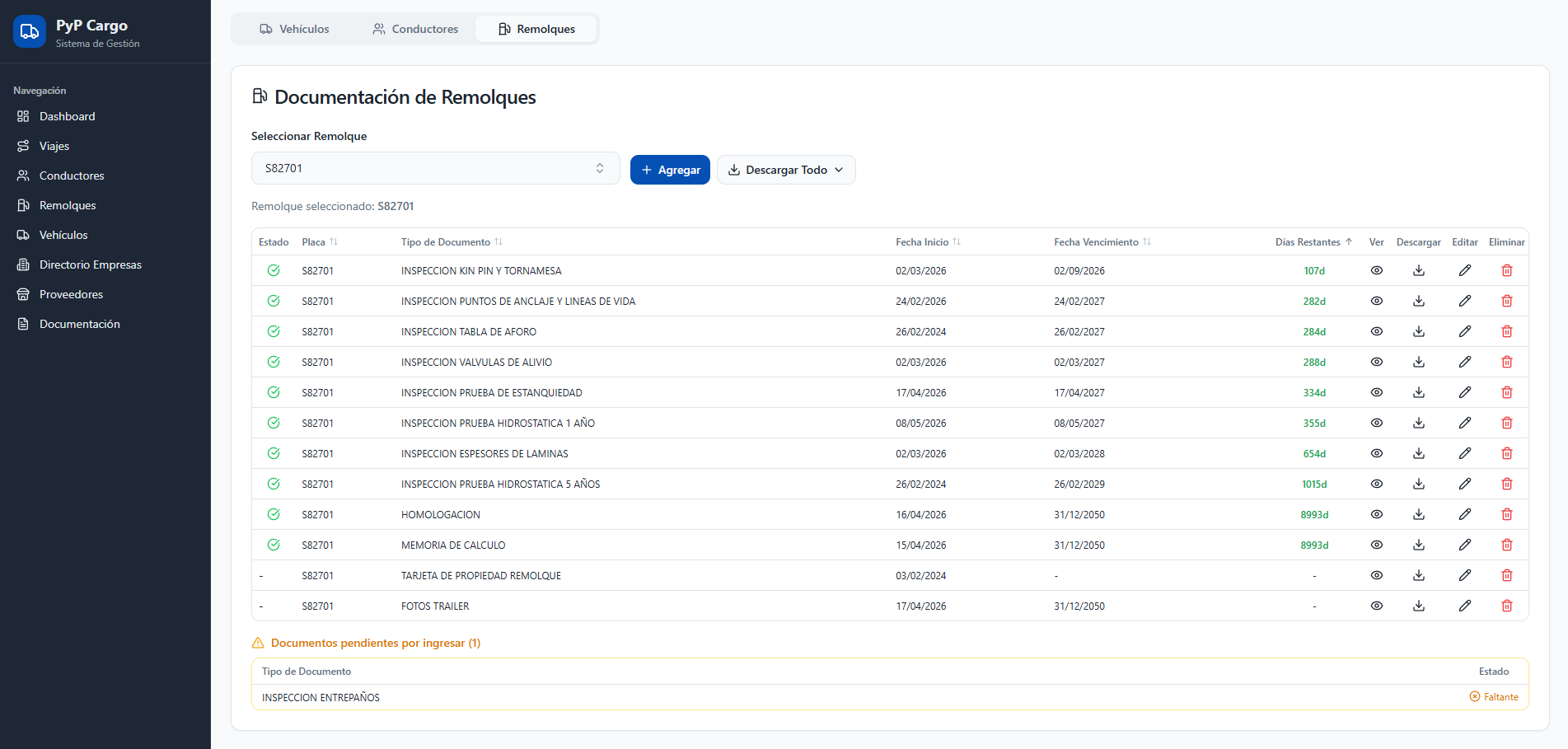The height and width of the screenshot is (749, 1568).
Task: Download the INSPECCION TABLA DE AFORO file
Action: (1419, 331)
